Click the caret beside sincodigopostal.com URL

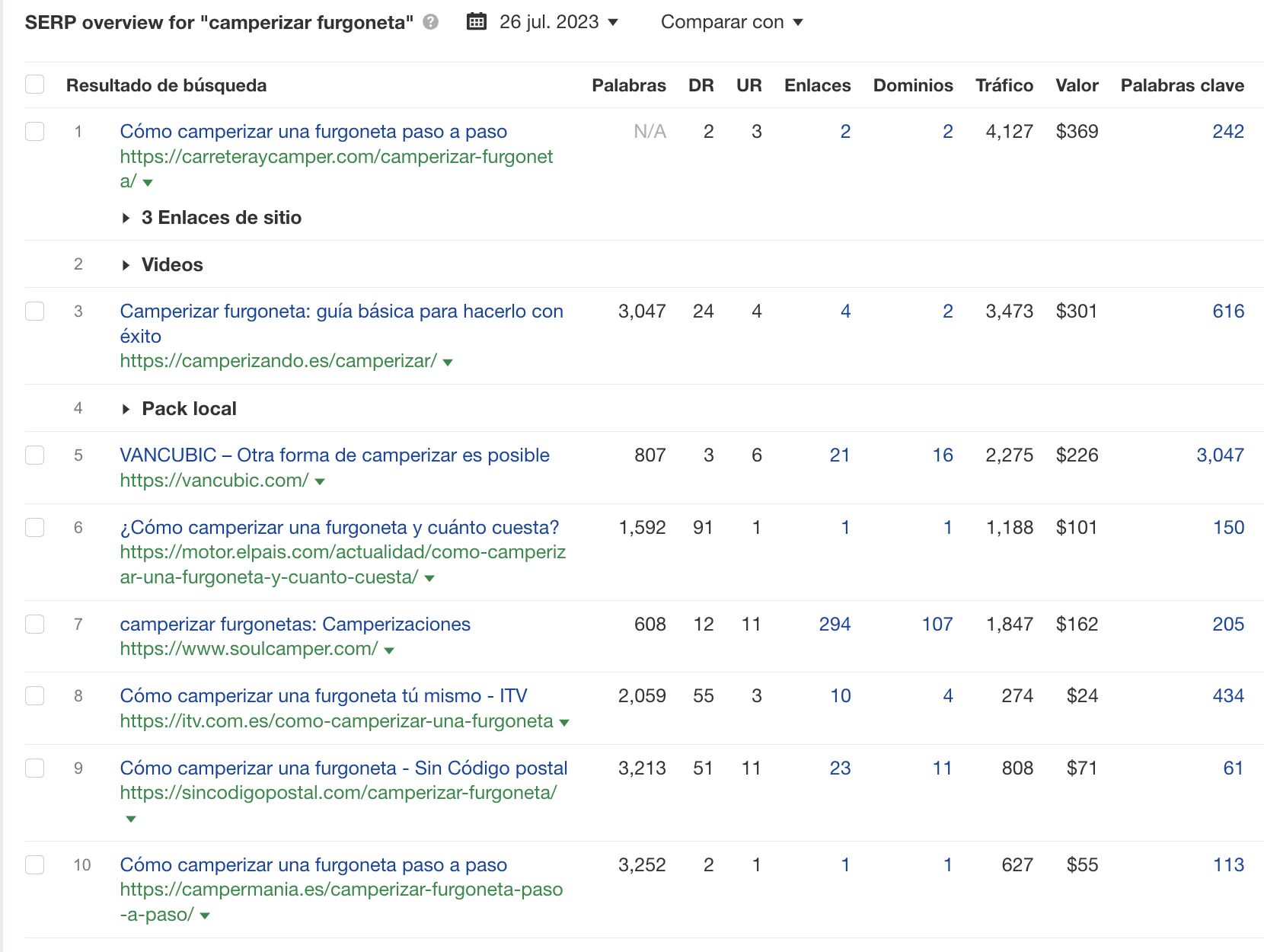[131, 819]
